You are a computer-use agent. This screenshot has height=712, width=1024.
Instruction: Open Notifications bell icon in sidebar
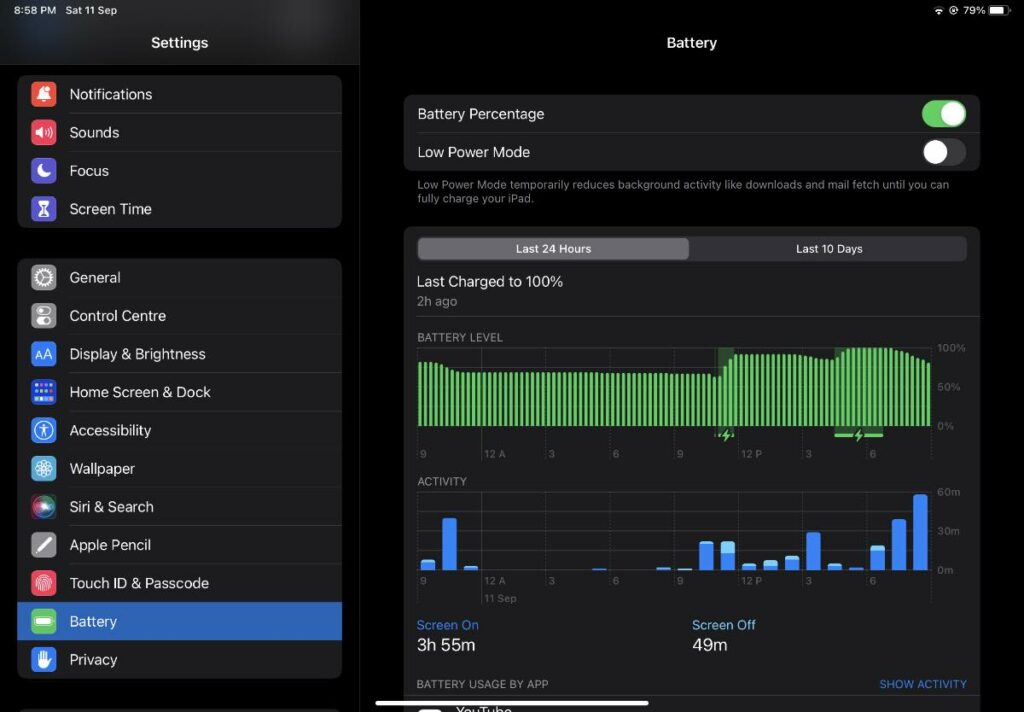pyautogui.click(x=43, y=94)
